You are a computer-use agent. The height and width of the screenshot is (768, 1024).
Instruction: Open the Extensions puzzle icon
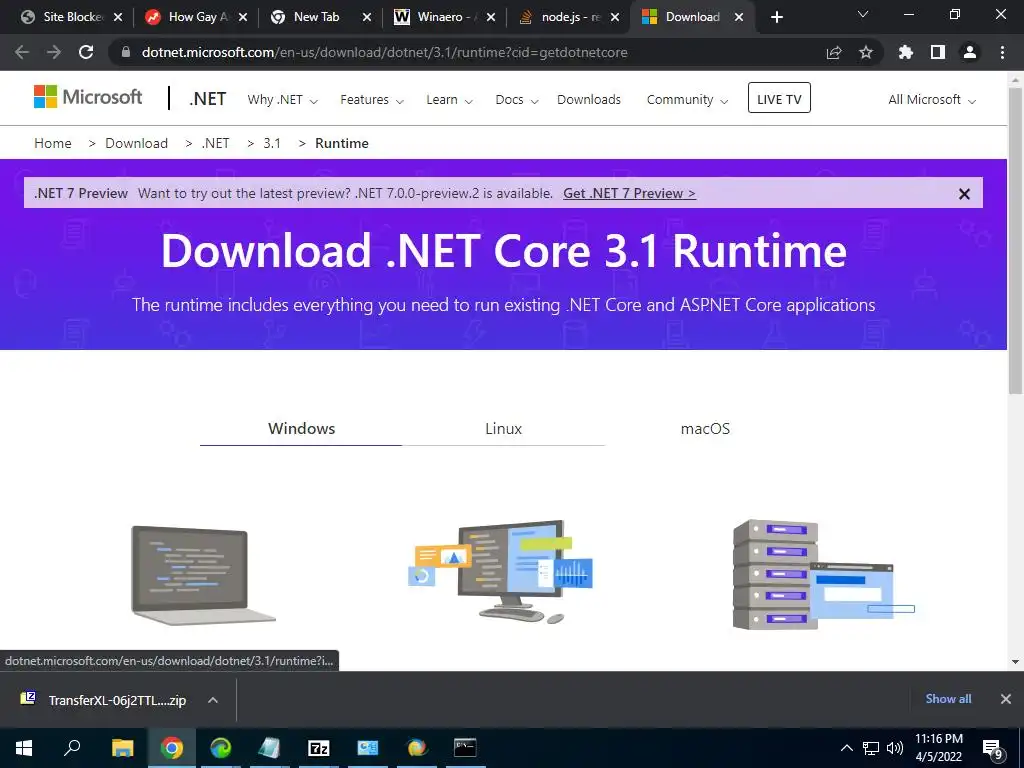[906, 52]
